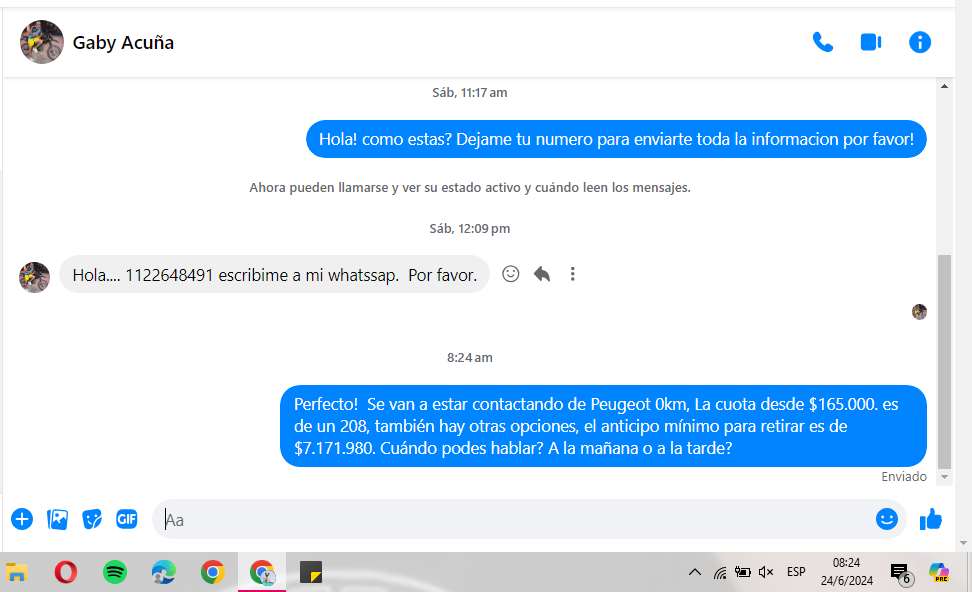Start a voice call with Gaby Acuña

coord(822,42)
